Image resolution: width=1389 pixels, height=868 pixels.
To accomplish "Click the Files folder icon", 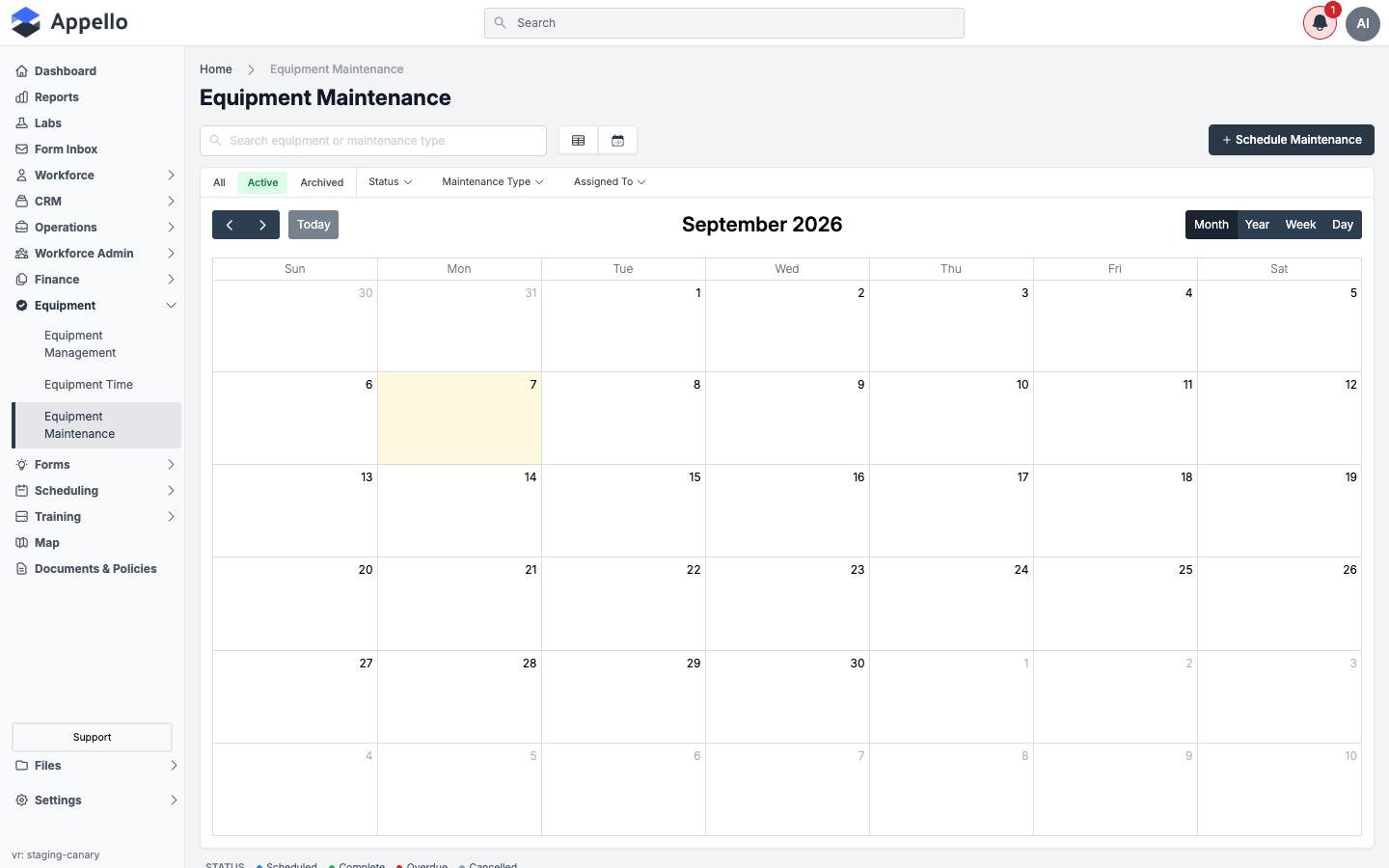I will coord(22,766).
